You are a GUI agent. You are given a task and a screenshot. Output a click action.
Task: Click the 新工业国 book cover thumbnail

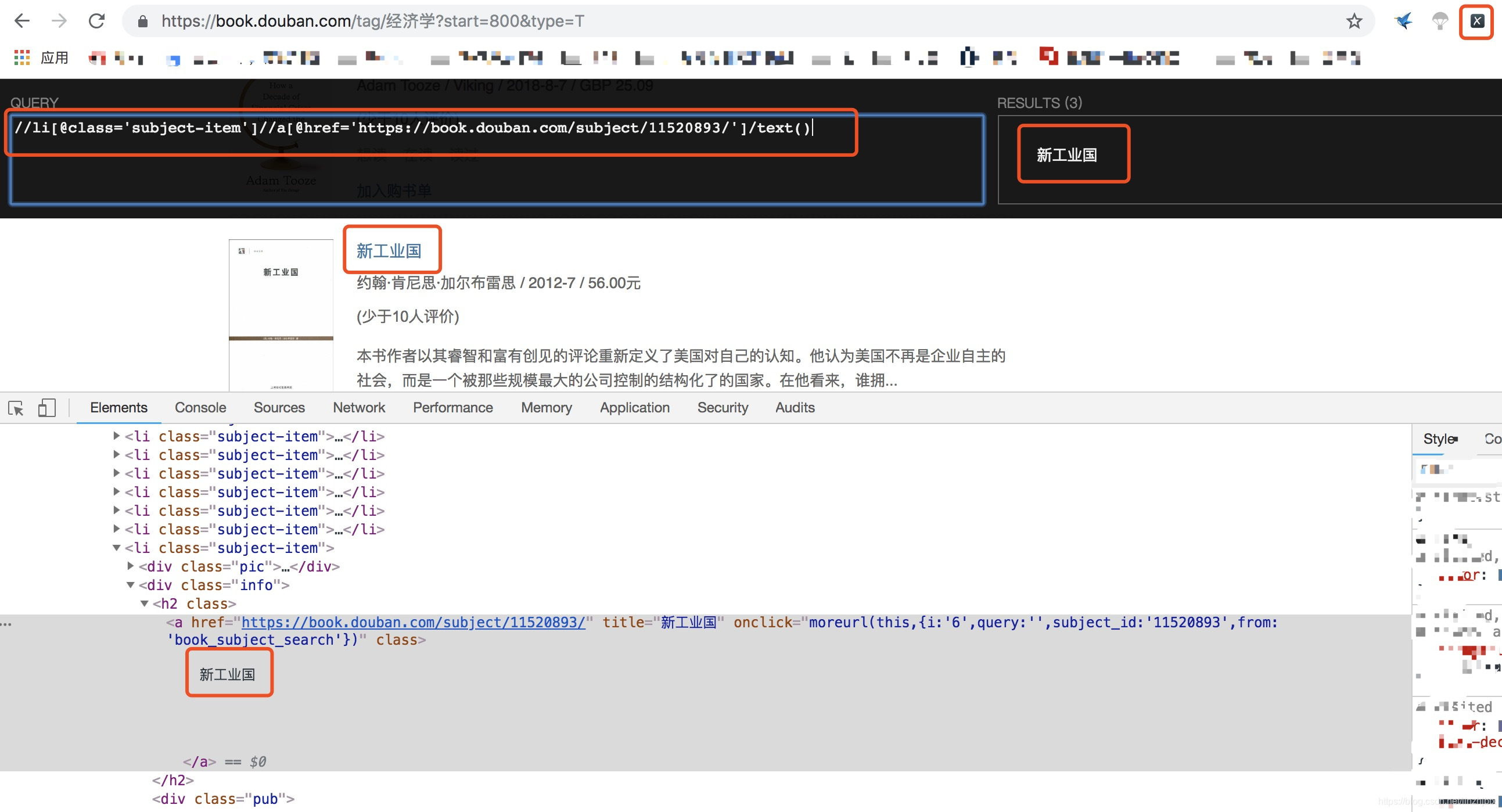pos(281,315)
